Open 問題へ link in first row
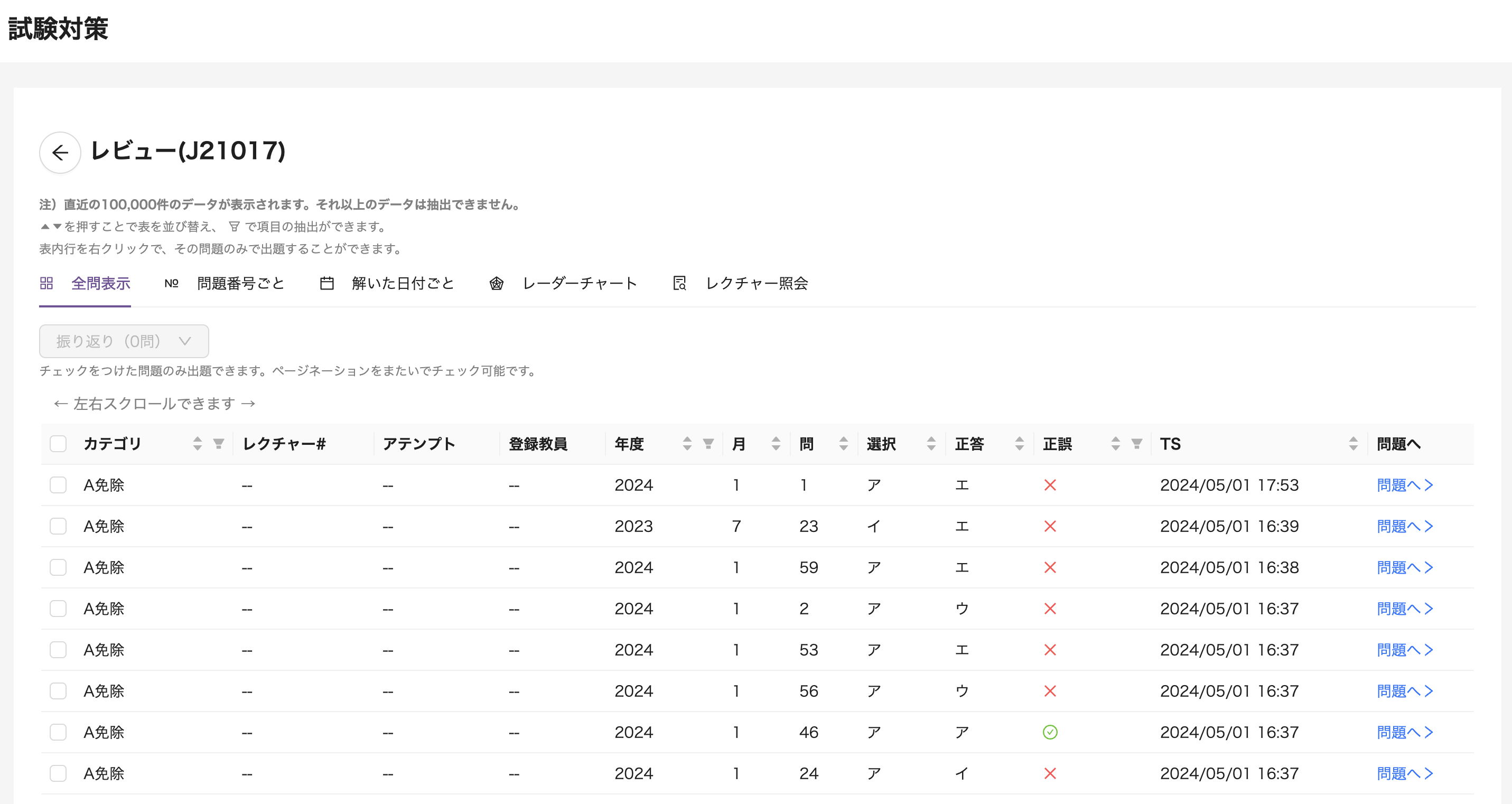Viewport: 1512px width, 804px height. click(1405, 485)
